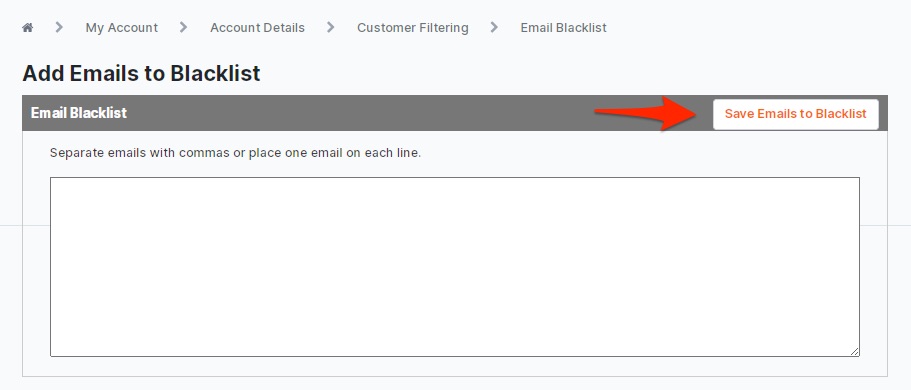Image resolution: width=911 pixels, height=390 pixels.
Task: Click the chevron right after the home icon
Action: coord(59,27)
